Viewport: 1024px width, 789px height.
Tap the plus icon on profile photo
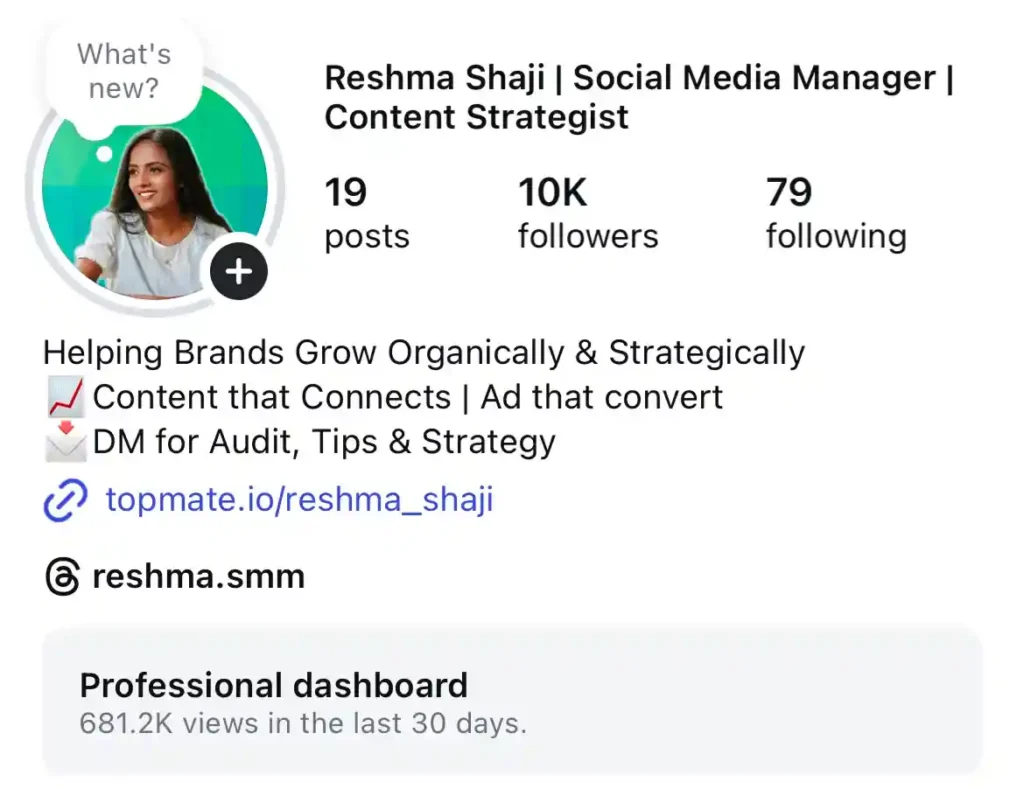(x=239, y=271)
